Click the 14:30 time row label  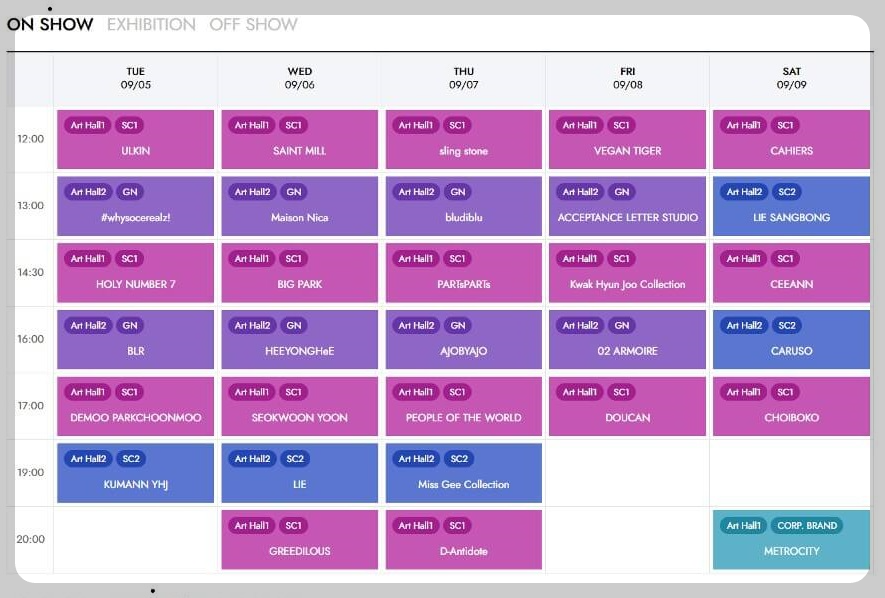30,272
